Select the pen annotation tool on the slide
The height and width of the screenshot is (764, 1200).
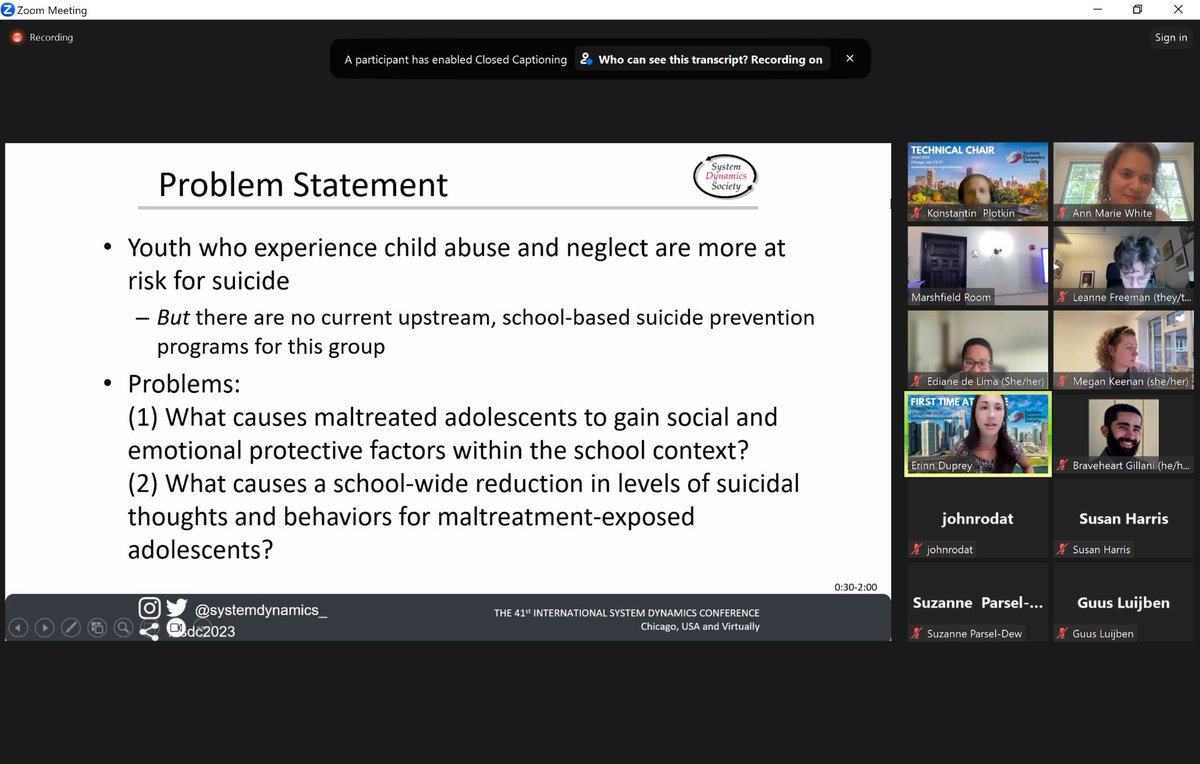(70, 628)
